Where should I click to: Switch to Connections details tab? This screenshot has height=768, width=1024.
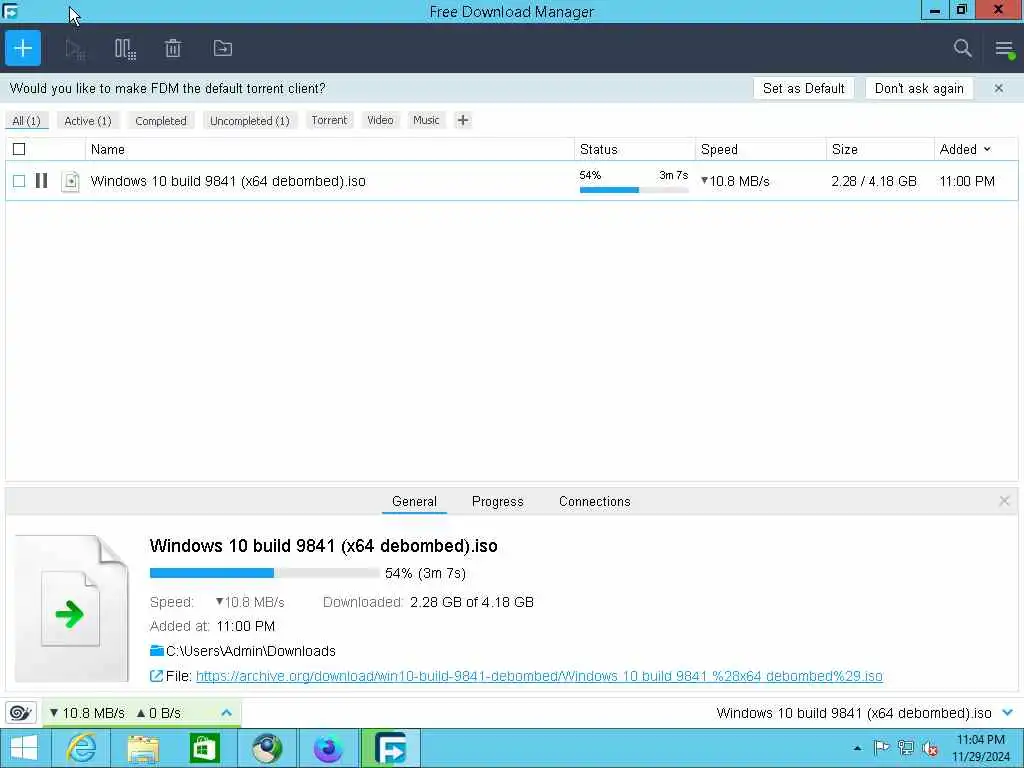[x=594, y=502]
